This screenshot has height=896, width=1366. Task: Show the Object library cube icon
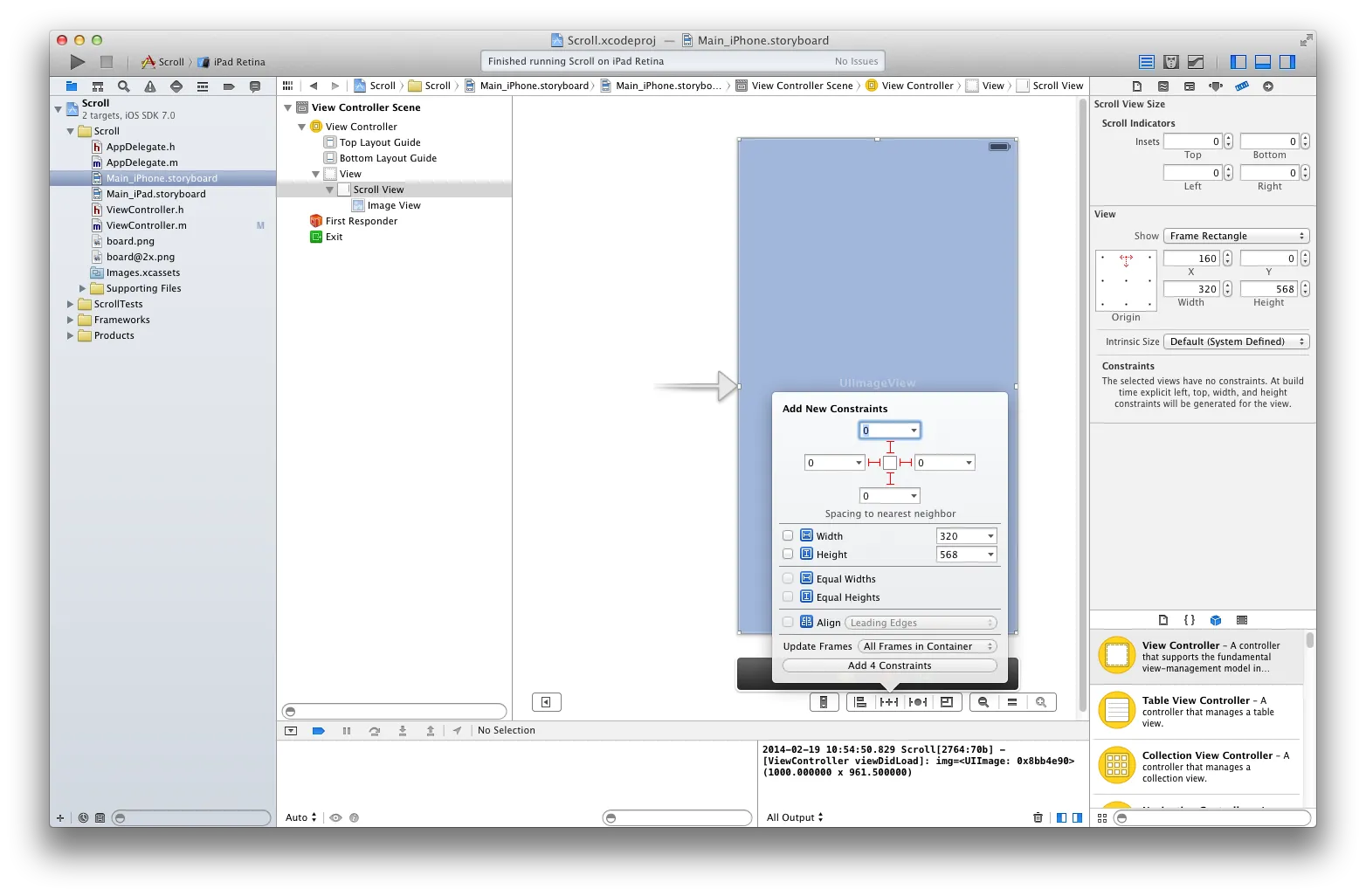point(1216,620)
